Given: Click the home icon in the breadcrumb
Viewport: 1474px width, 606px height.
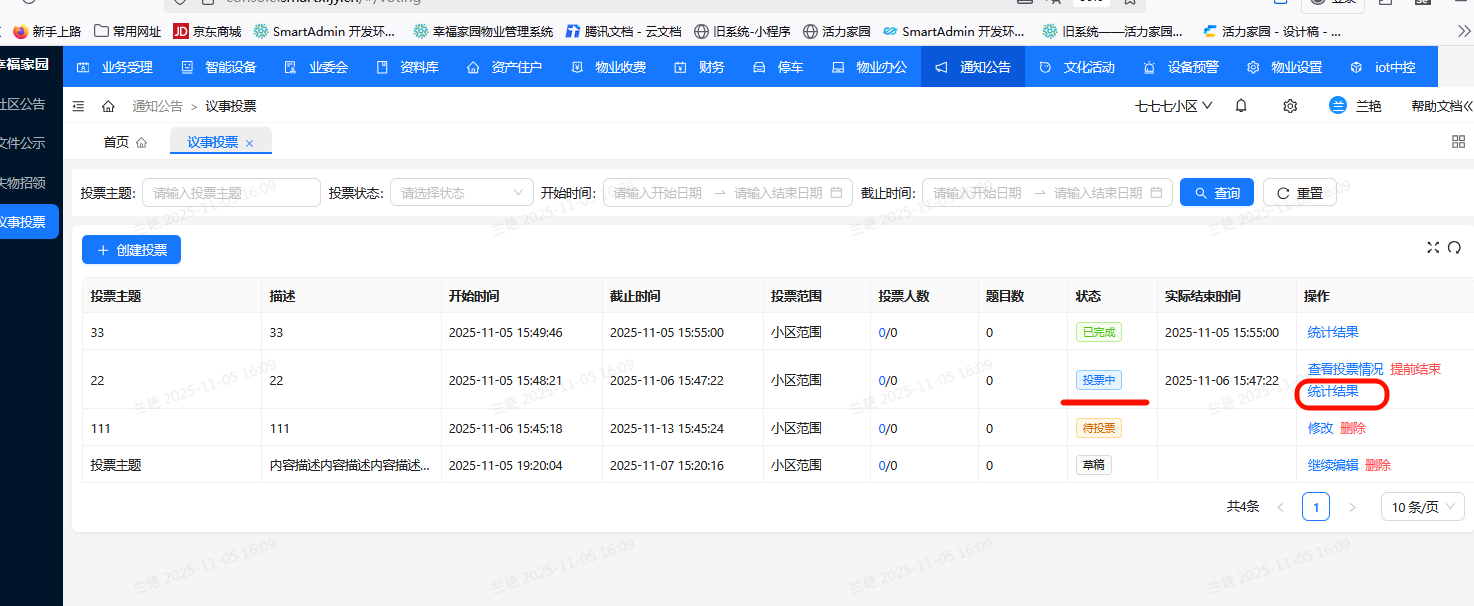Looking at the screenshot, I should pos(109,105).
